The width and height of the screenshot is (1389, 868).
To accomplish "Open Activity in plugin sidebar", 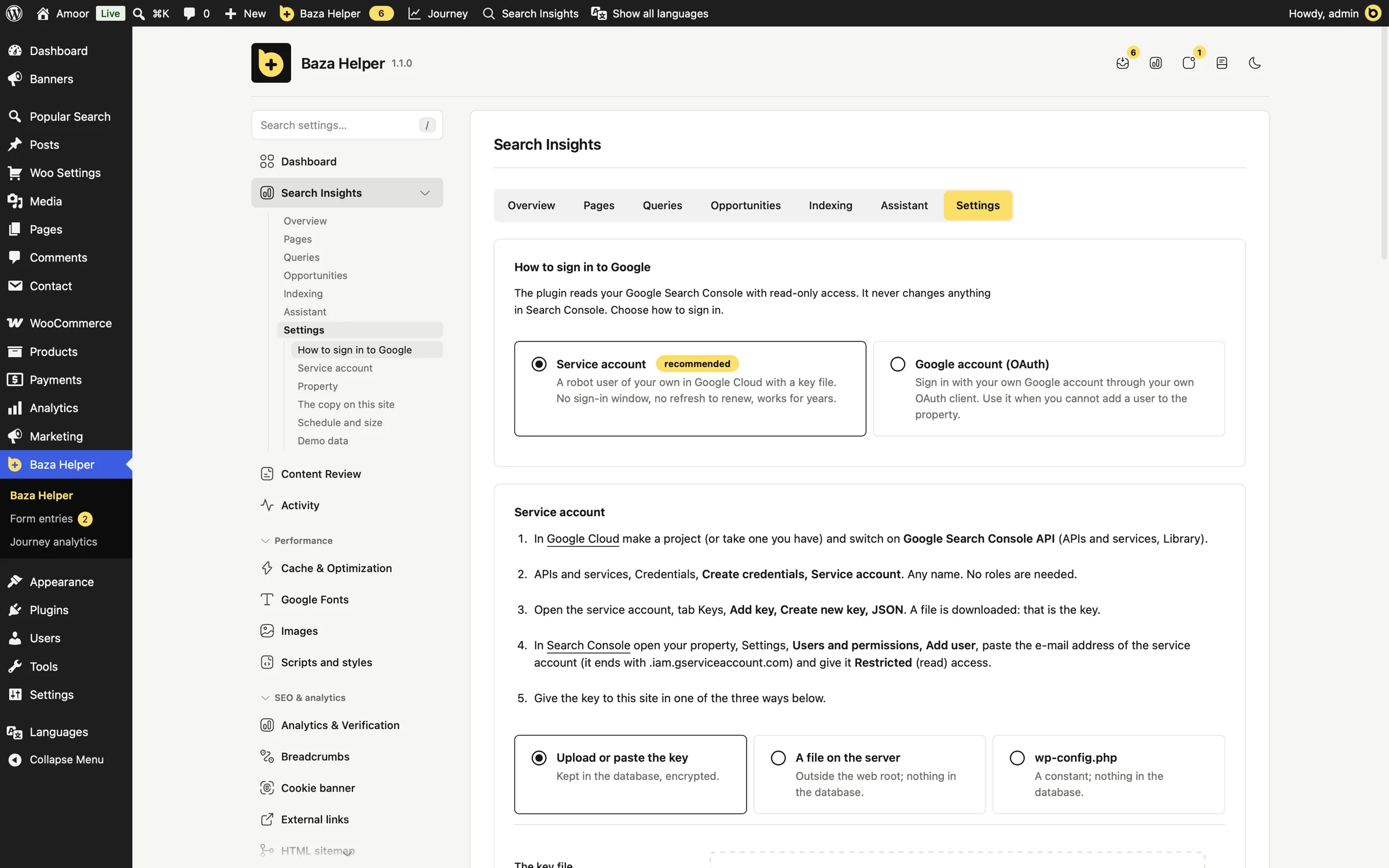I will point(347,505).
